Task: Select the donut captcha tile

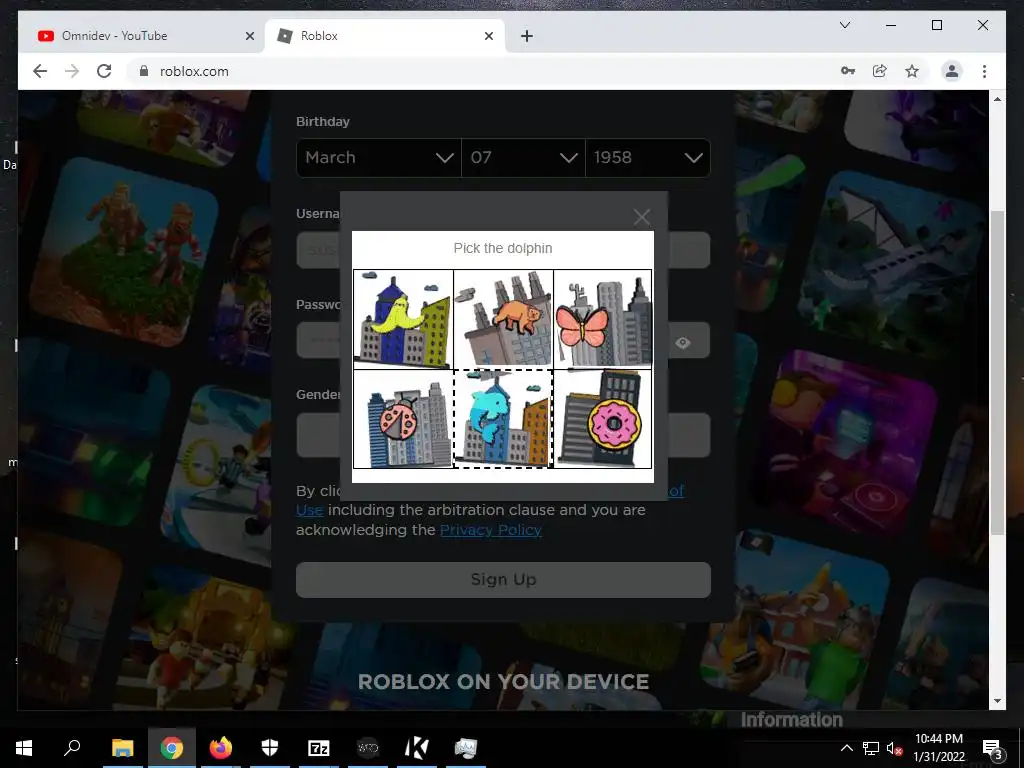Action: (x=602, y=419)
